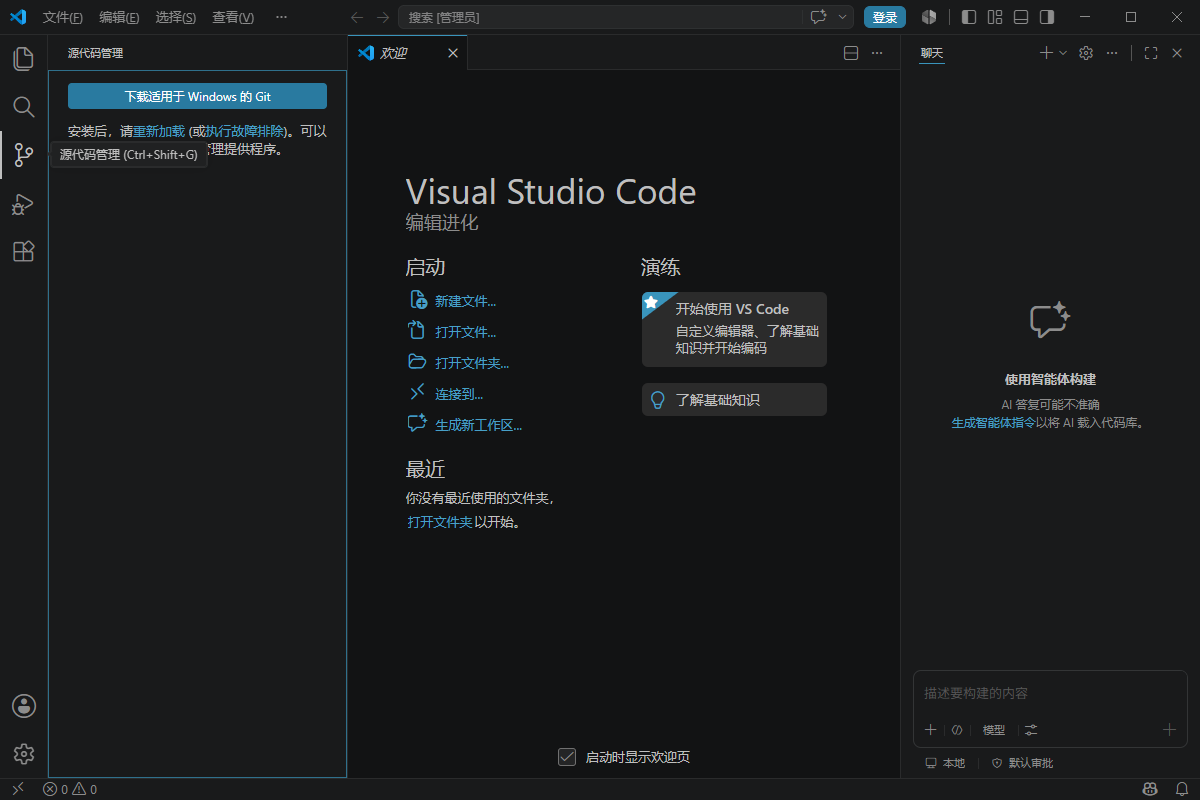This screenshot has height=800, width=1200.
Task: Click the 登录 button
Action: [885, 17]
